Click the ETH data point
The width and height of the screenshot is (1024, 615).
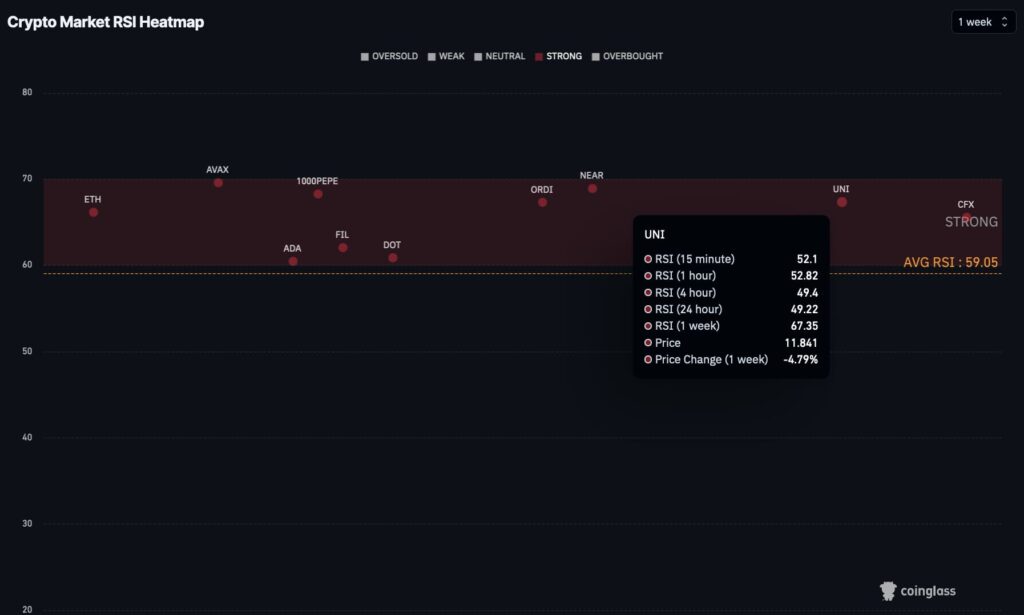[93, 212]
